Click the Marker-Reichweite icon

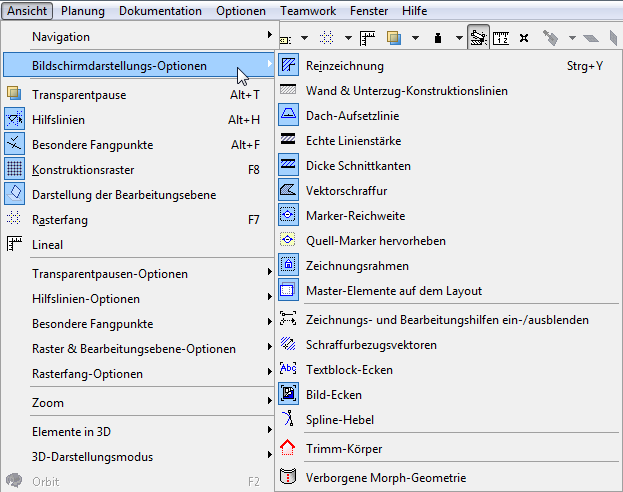pyautogui.click(x=288, y=215)
